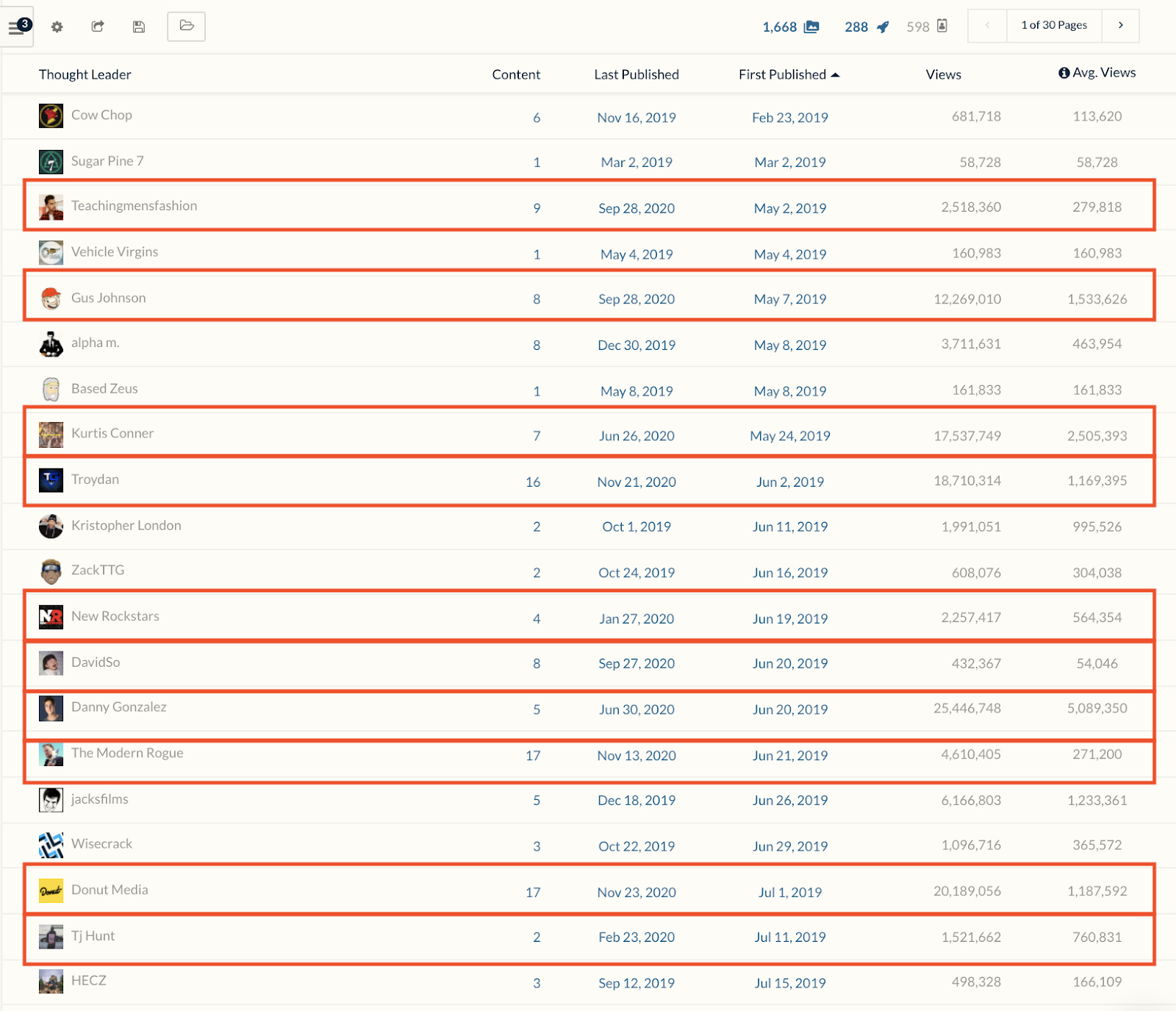Open Kurtis Conner profile link
The image size is (1176, 1011).
[112, 433]
